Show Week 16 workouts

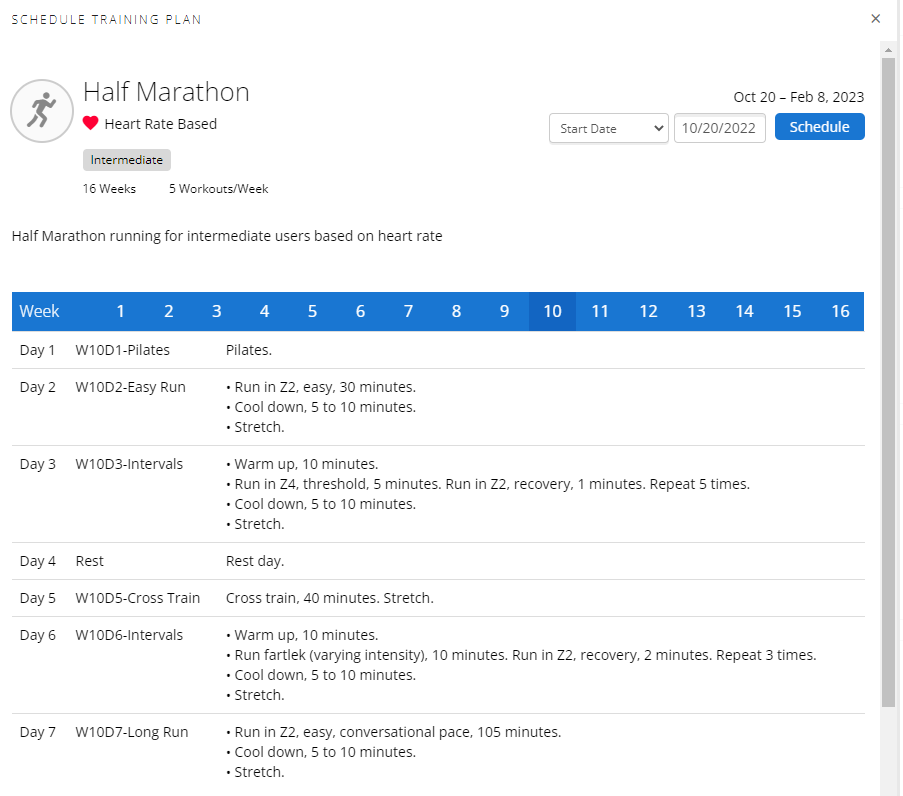pos(840,311)
